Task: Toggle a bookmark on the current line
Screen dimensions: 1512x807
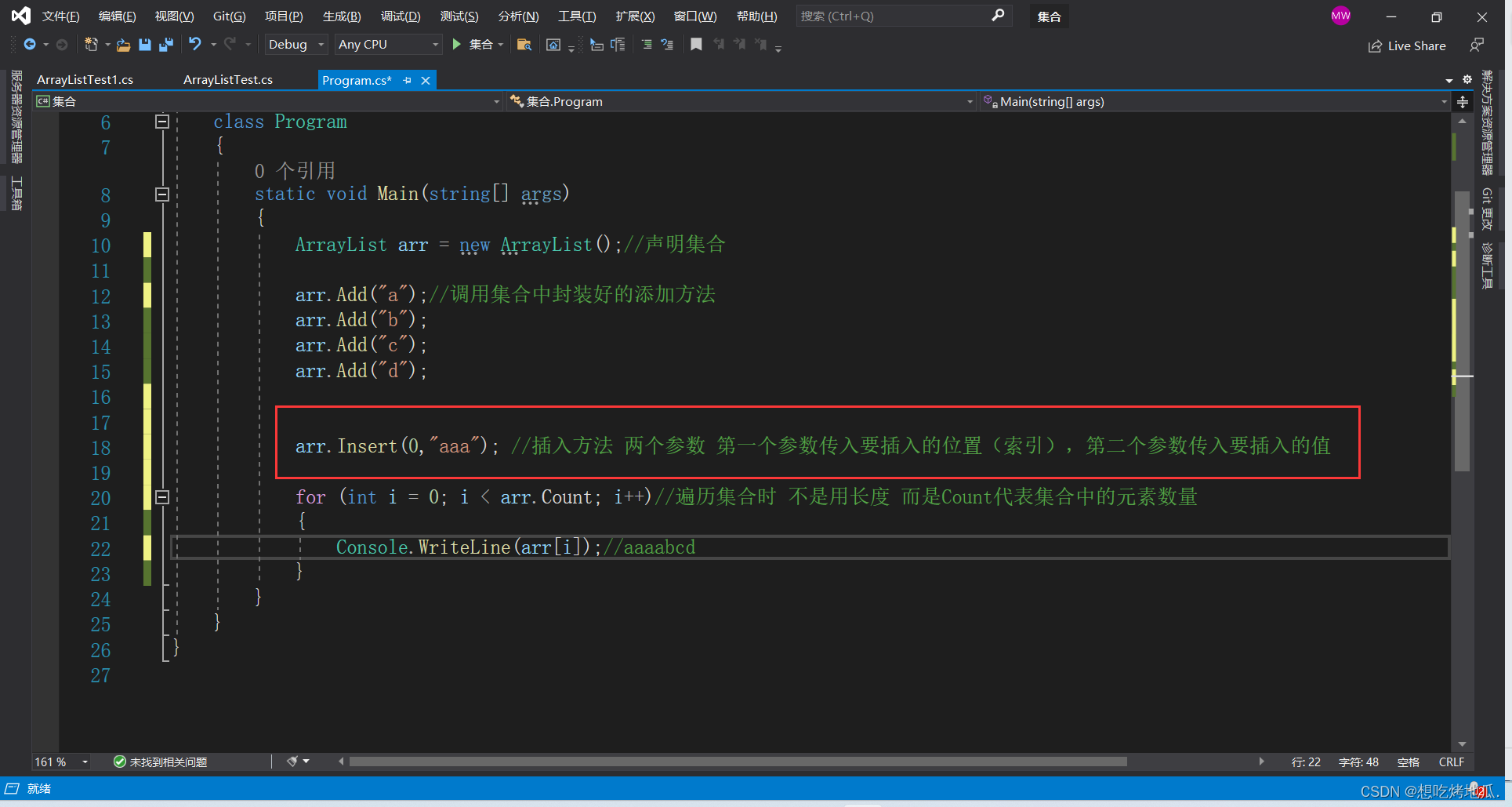Action: [697, 45]
